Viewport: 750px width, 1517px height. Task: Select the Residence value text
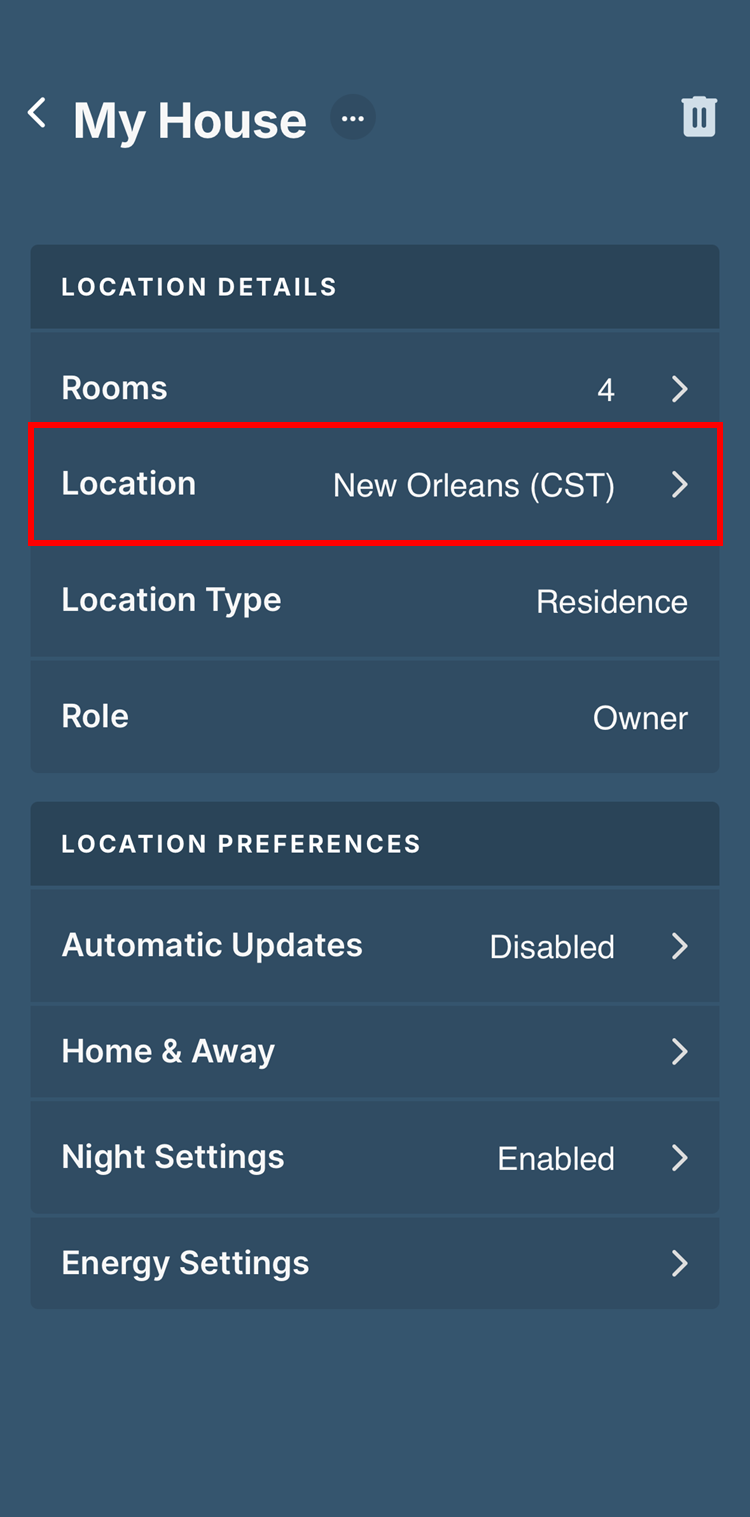tap(611, 602)
